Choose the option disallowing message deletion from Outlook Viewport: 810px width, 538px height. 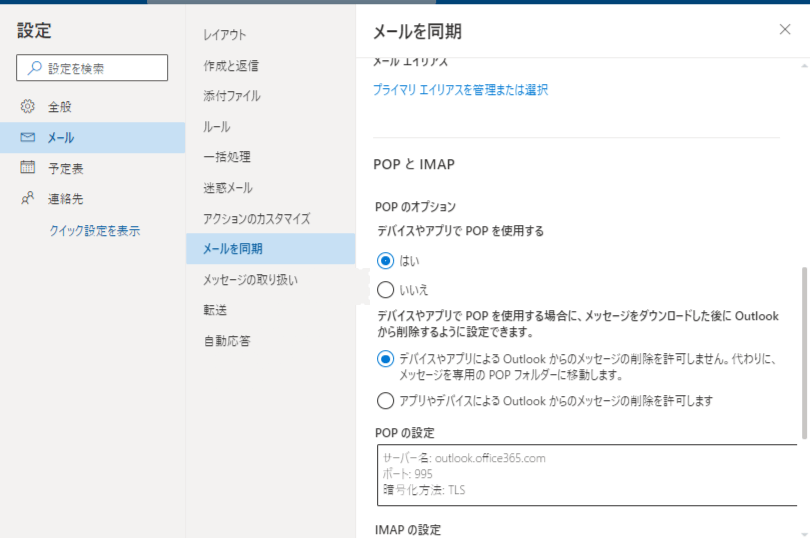[386, 359]
